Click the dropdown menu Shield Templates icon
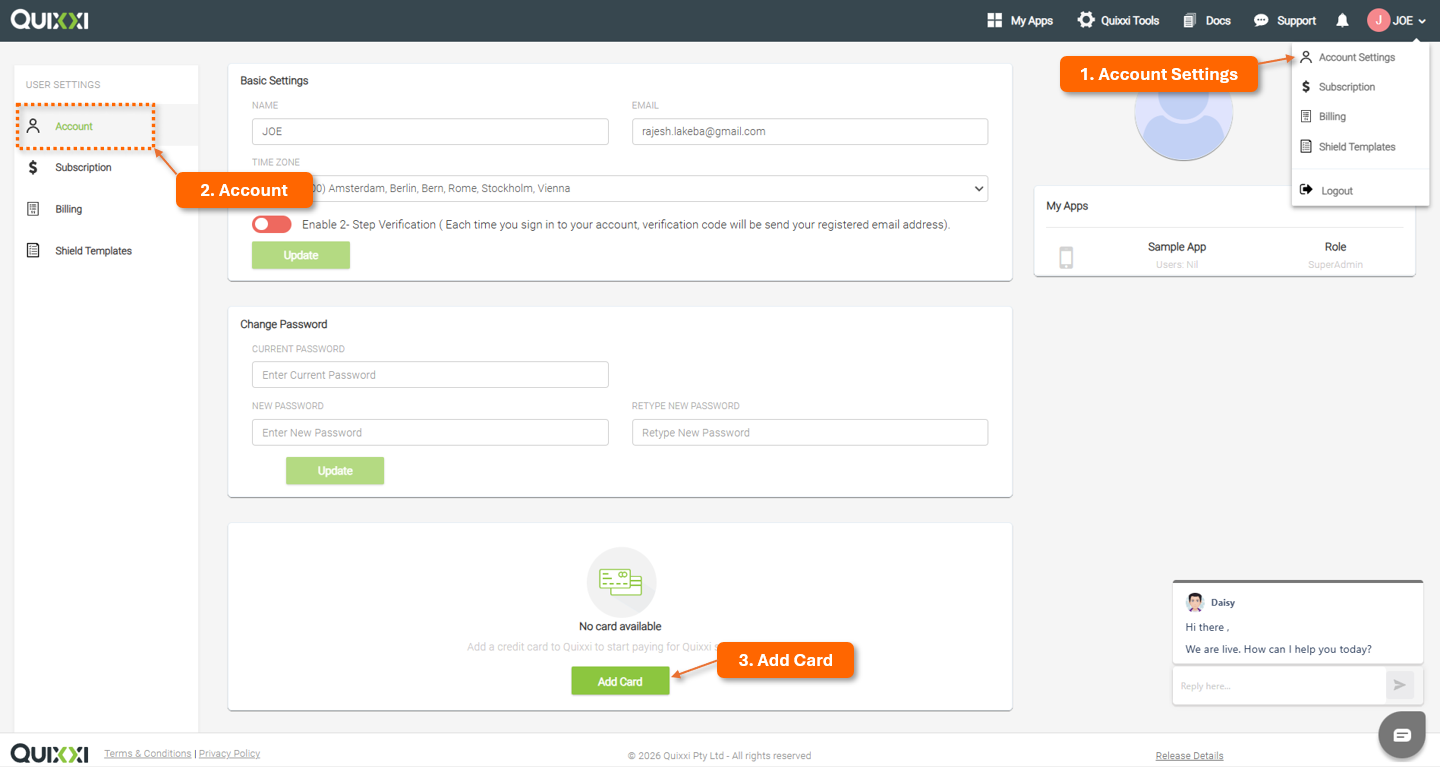Image resolution: width=1440 pixels, height=767 pixels. coord(1306,146)
